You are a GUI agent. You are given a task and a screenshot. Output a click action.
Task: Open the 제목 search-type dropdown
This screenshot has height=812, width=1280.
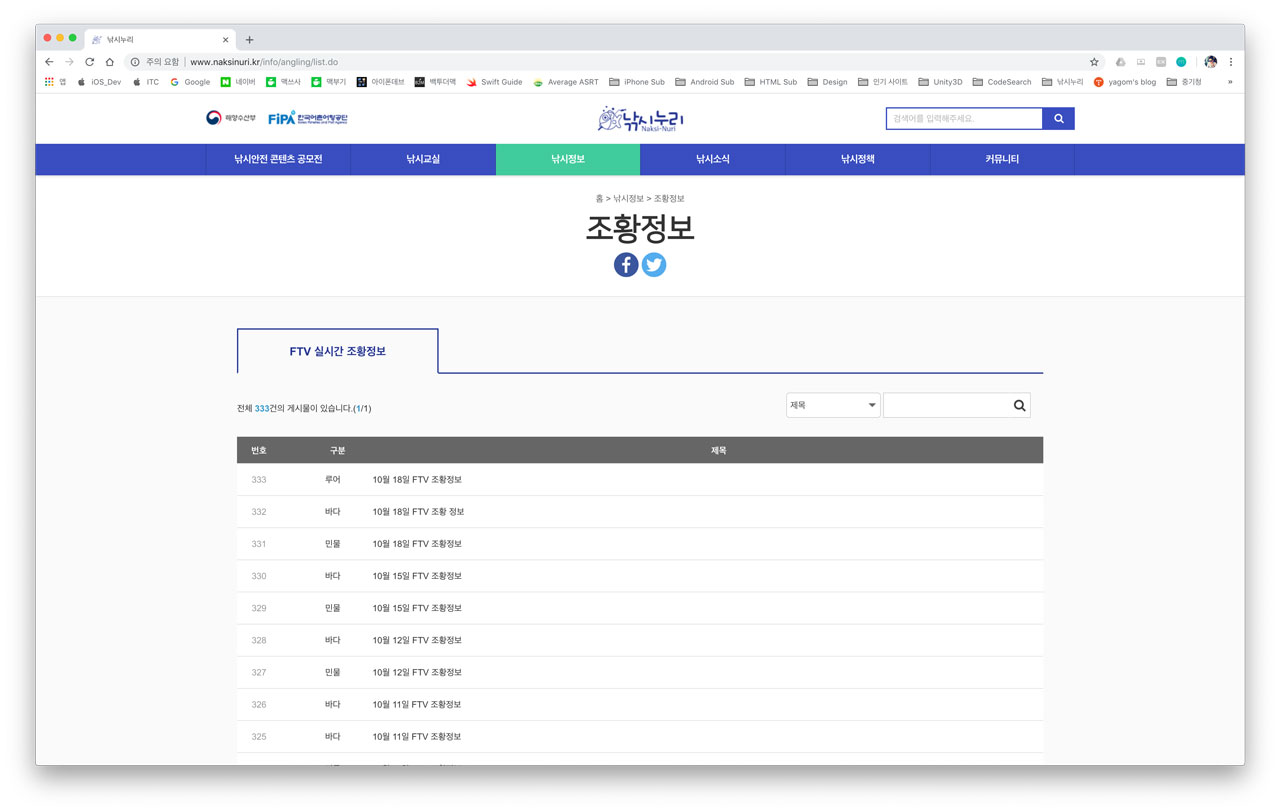click(x=832, y=405)
